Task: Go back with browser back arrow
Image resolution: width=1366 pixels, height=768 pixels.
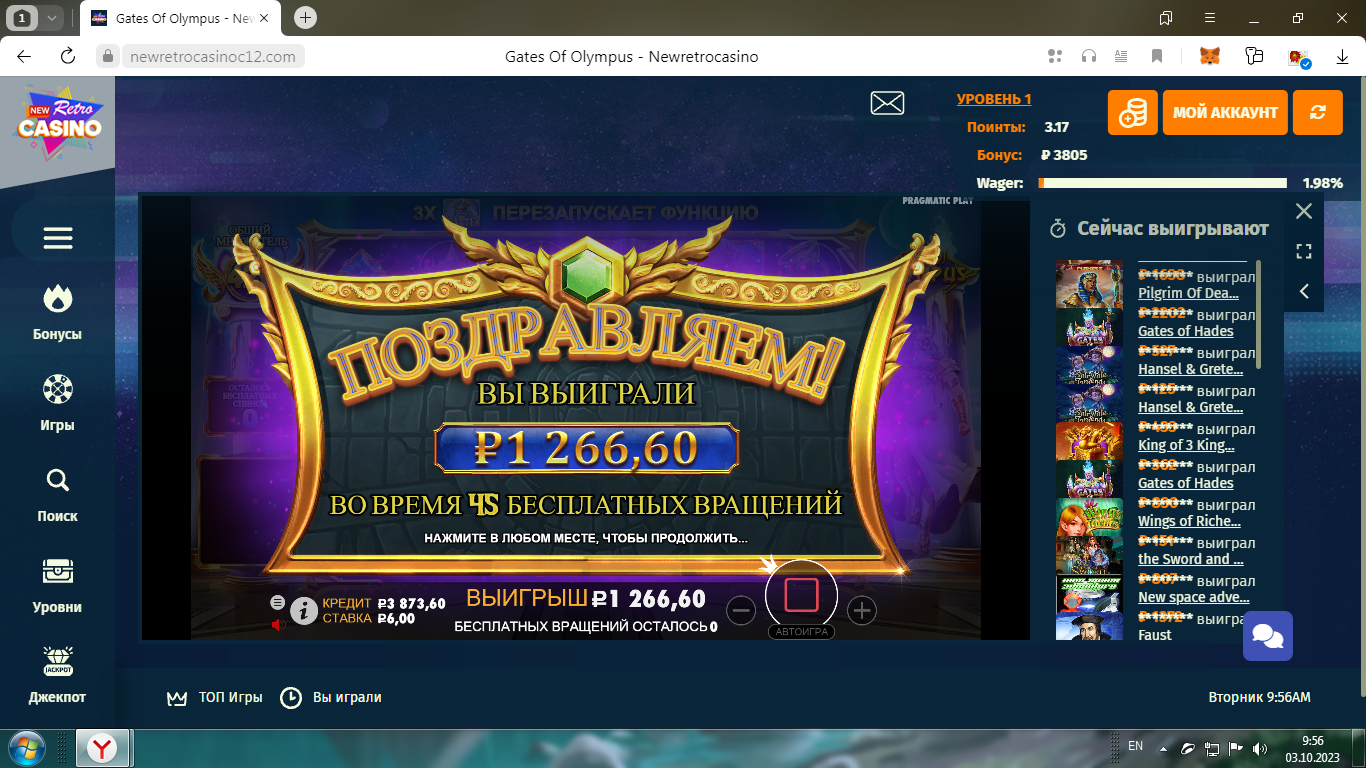Action: pyautogui.click(x=24, y=57)
